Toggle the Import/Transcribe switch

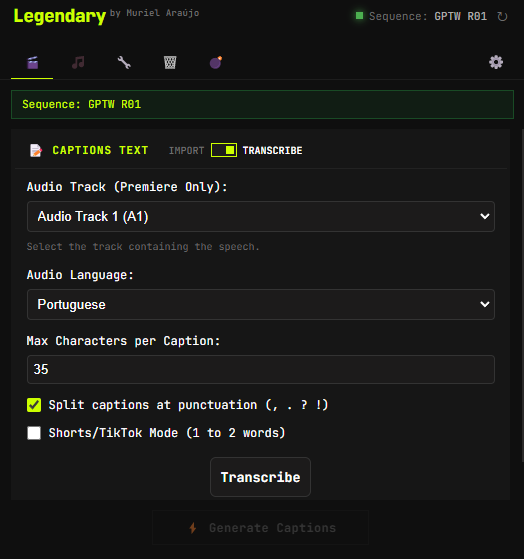pyautogui.click(x=224, y=150)
